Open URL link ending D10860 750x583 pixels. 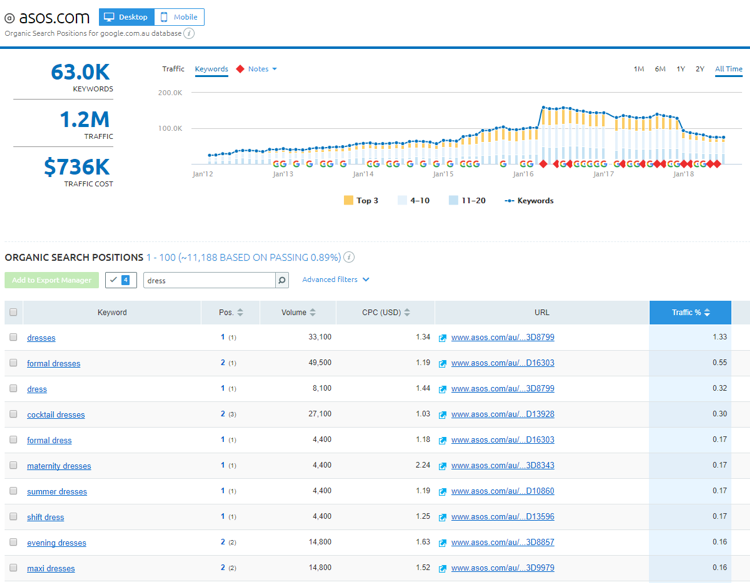click(503, 491)
